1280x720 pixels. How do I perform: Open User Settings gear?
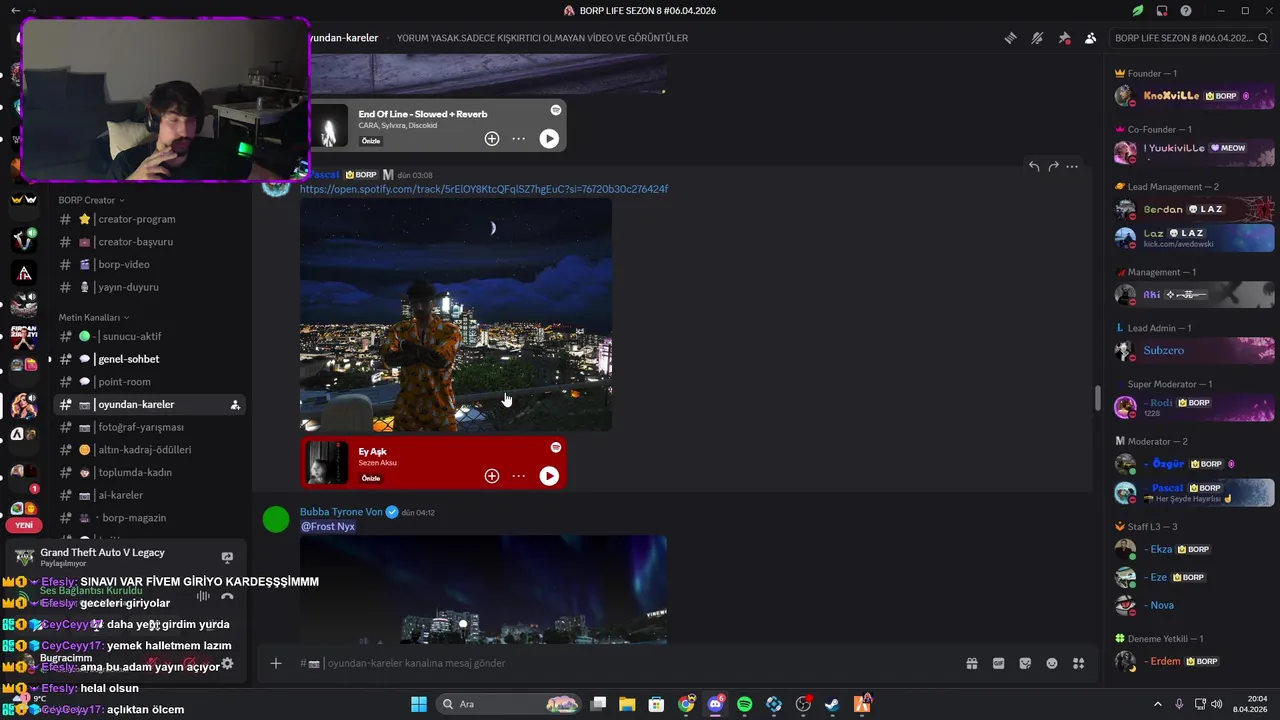coord(227,663)
